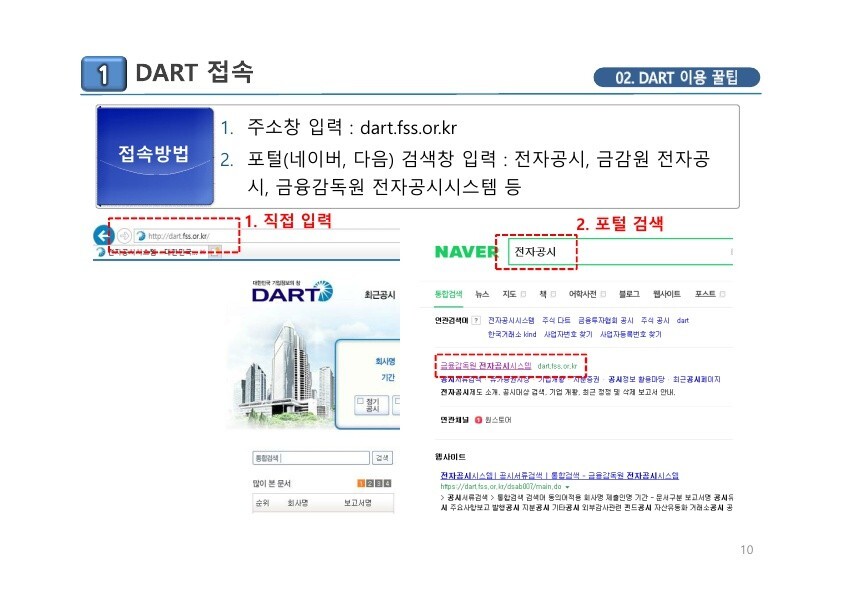Viewport: 842px width, 595px height.
Task: Click related search 주식 다트
Action: (x=556, y=321)
